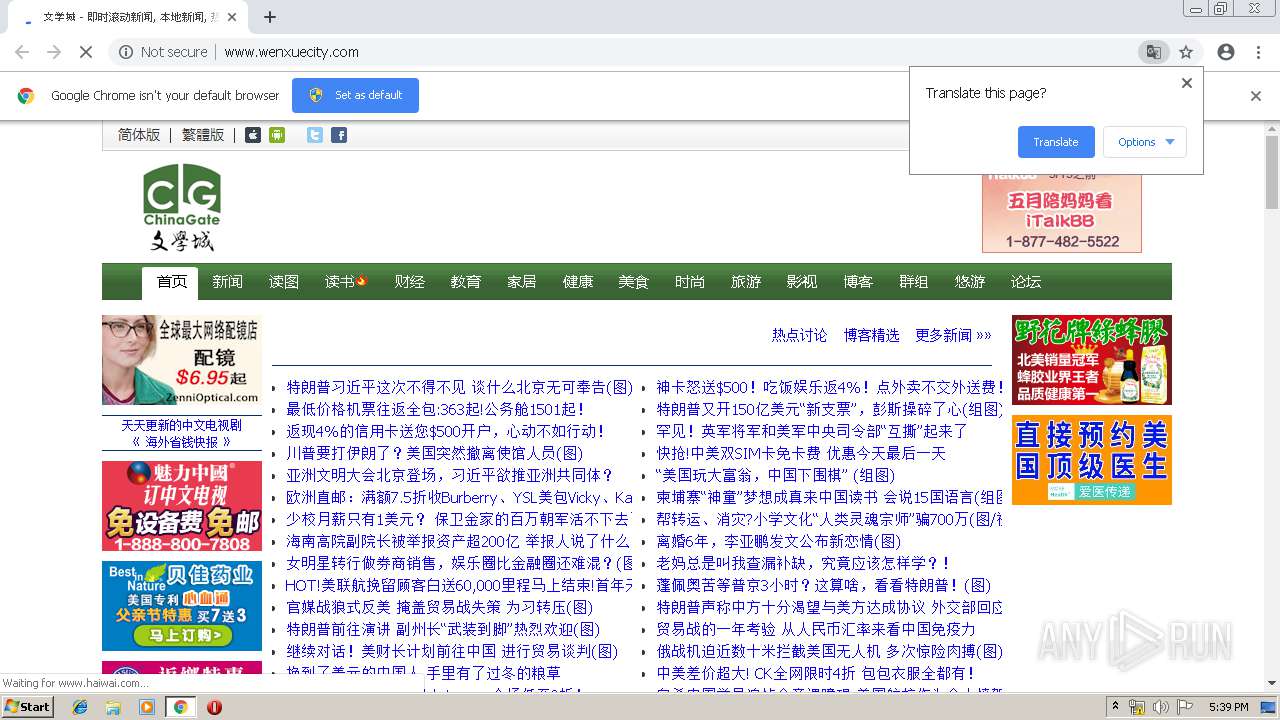The image size is (1280, 720).
Task: Open the 博客 navigation tab
Action: point(857,282)
